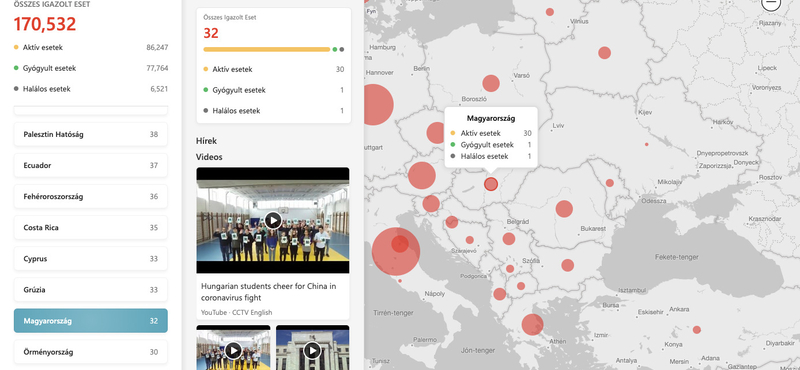Viewport: 800px width, 370px height.
Task: Play the video with the columned building thumbnail
Action: (312, 351)
